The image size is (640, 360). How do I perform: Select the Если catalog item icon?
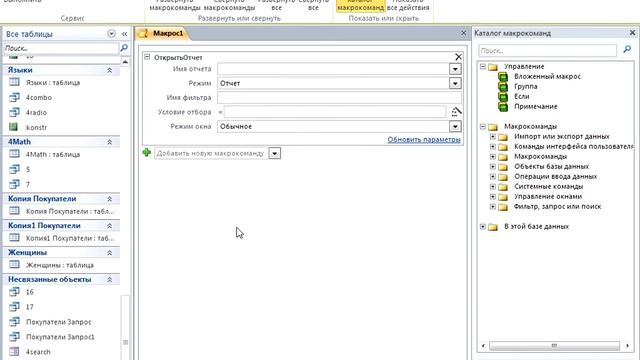tap(503, 96)
